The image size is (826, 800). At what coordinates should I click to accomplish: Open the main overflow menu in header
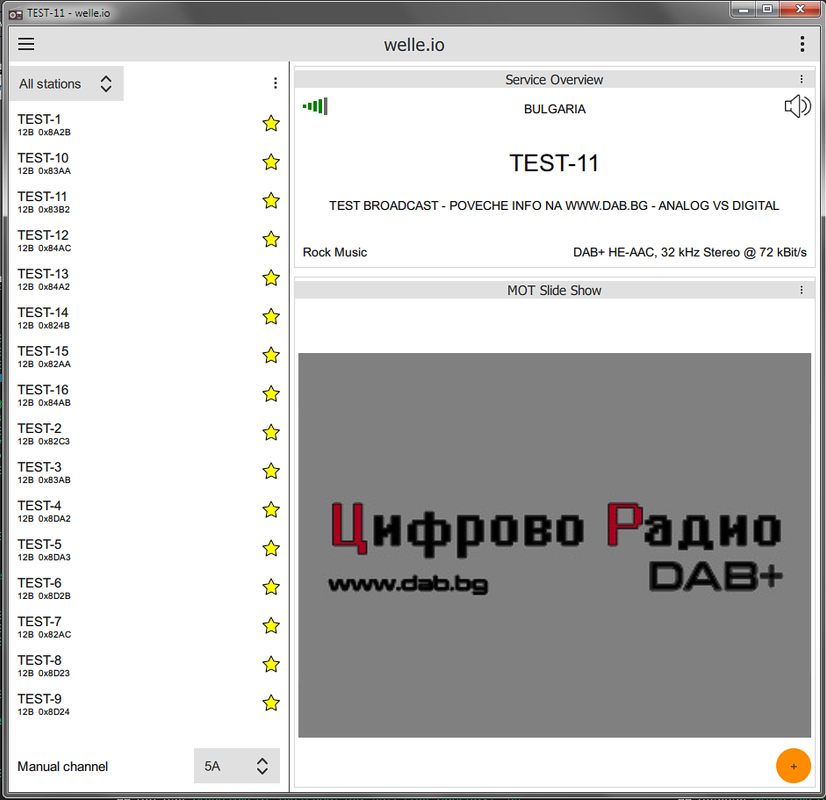(802, 44)
